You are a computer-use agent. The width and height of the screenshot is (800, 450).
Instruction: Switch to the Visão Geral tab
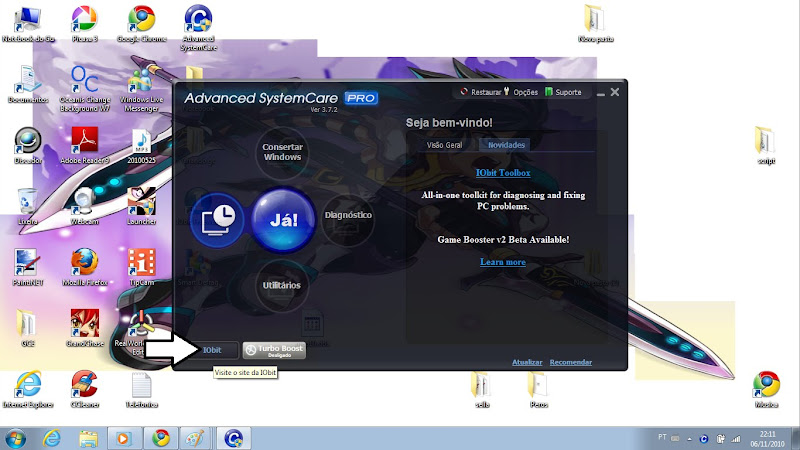click(444, 145)
